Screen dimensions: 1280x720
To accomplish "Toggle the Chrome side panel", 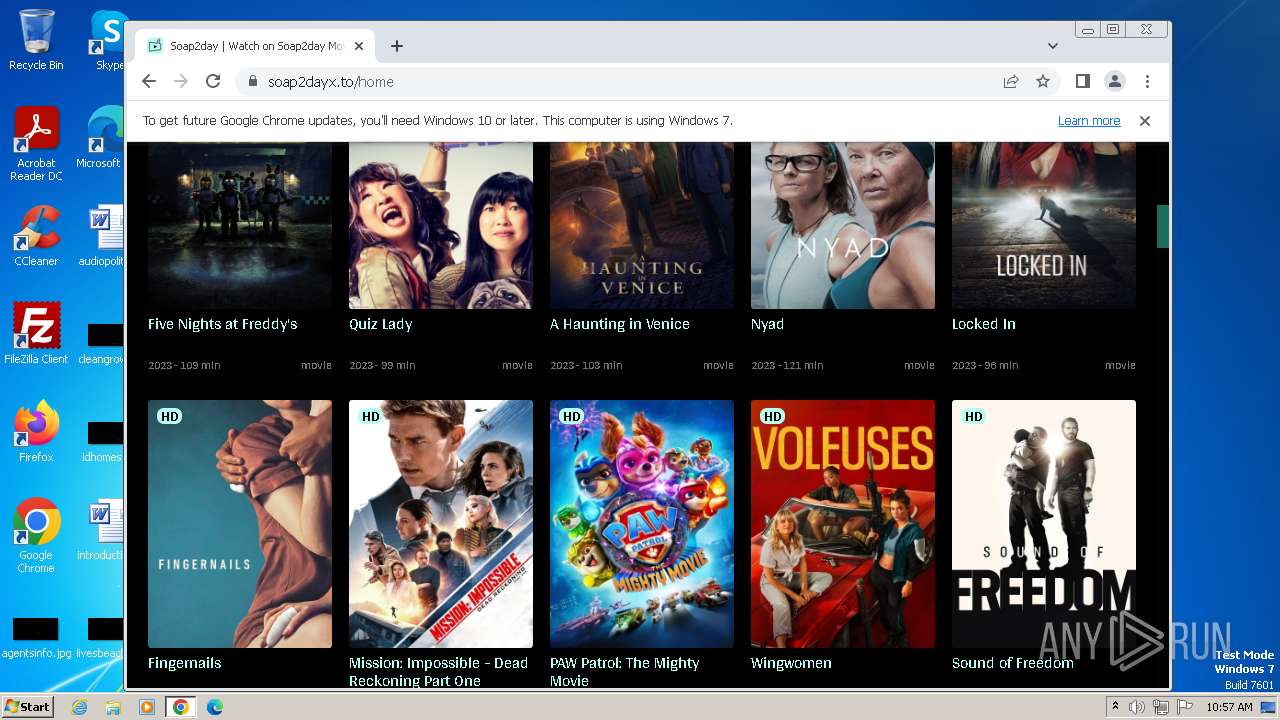I will coord(1083,82).
